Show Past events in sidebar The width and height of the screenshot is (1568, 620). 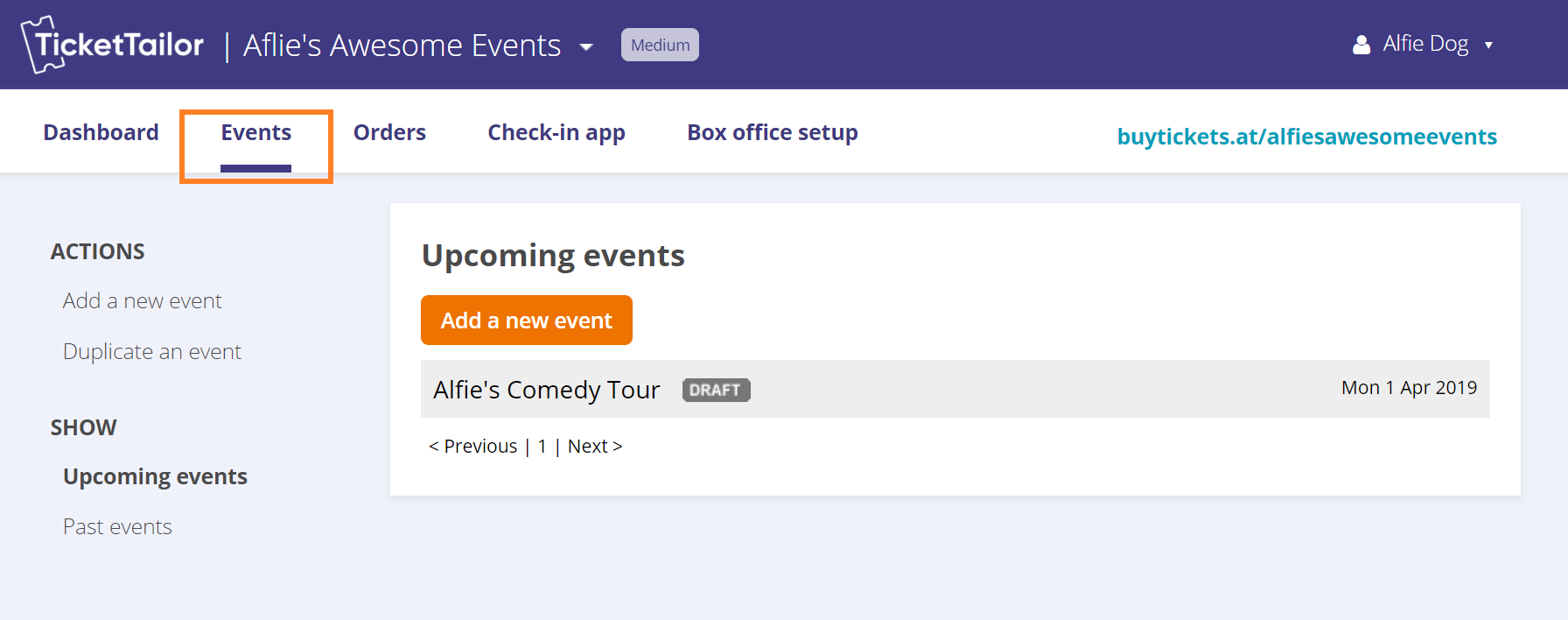point(117,527)
